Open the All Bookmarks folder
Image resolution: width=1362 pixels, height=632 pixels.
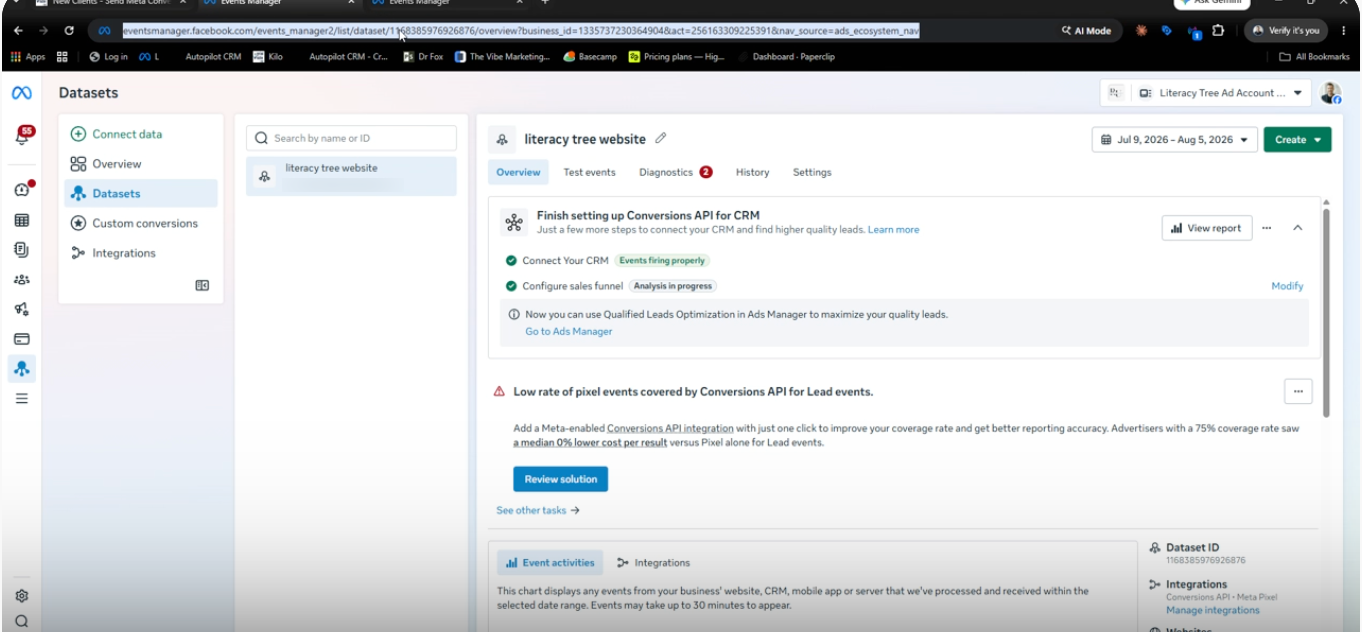[1315, 57]
